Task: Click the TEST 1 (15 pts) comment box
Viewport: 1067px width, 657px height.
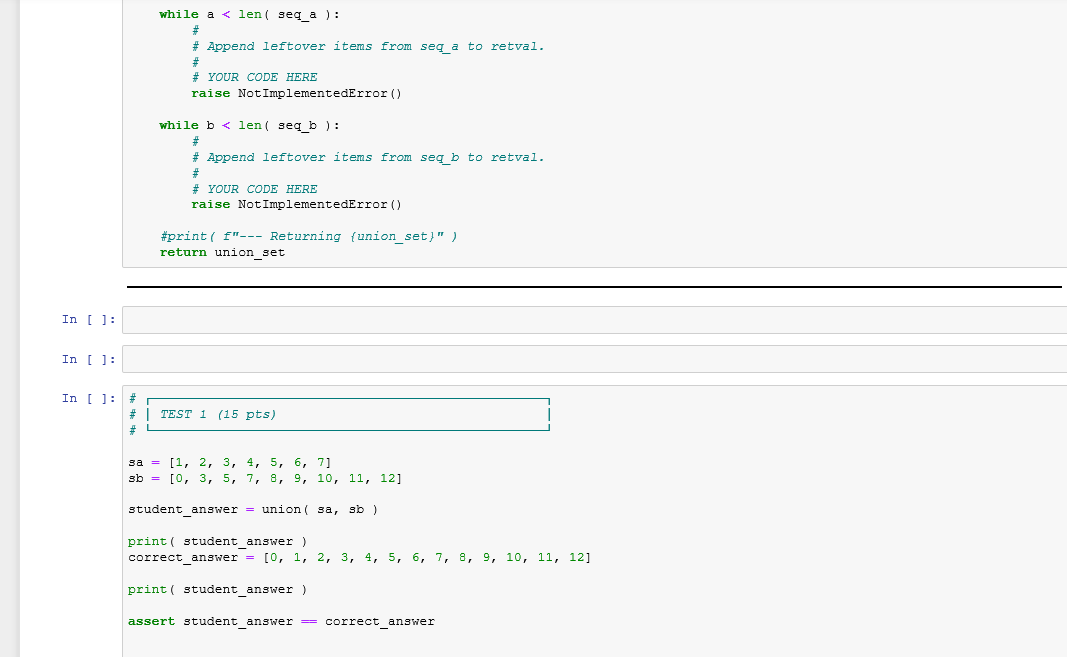Action: tap(224, 413)
